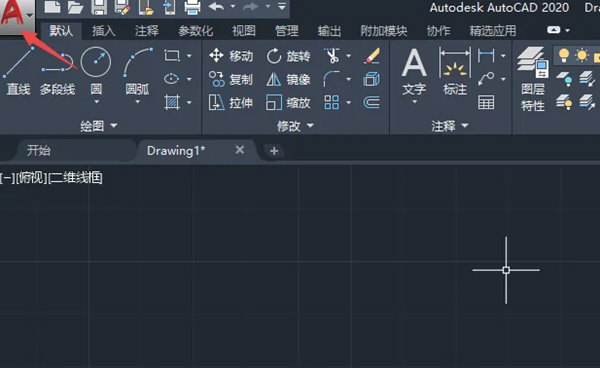Open the 输出 ribbon tab
This screenshot has width=600, height=368.
(329, 31)
